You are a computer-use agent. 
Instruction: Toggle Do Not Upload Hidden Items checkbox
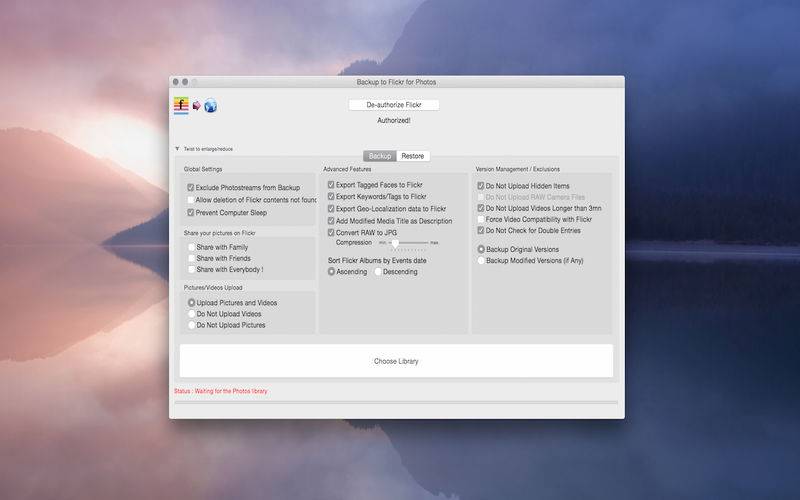481,186
